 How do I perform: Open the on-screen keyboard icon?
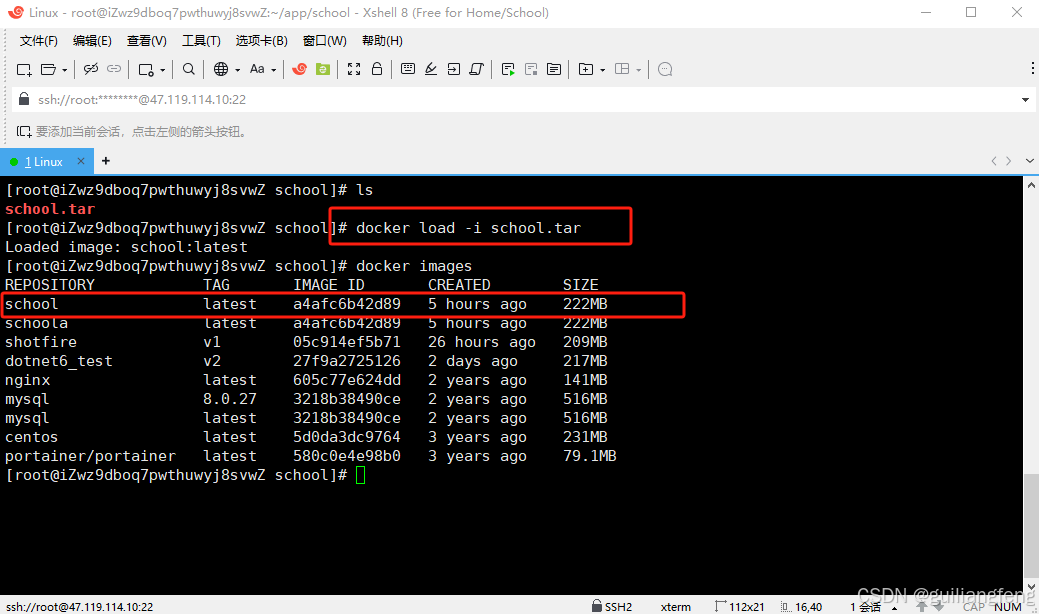[x=406, y=69]
